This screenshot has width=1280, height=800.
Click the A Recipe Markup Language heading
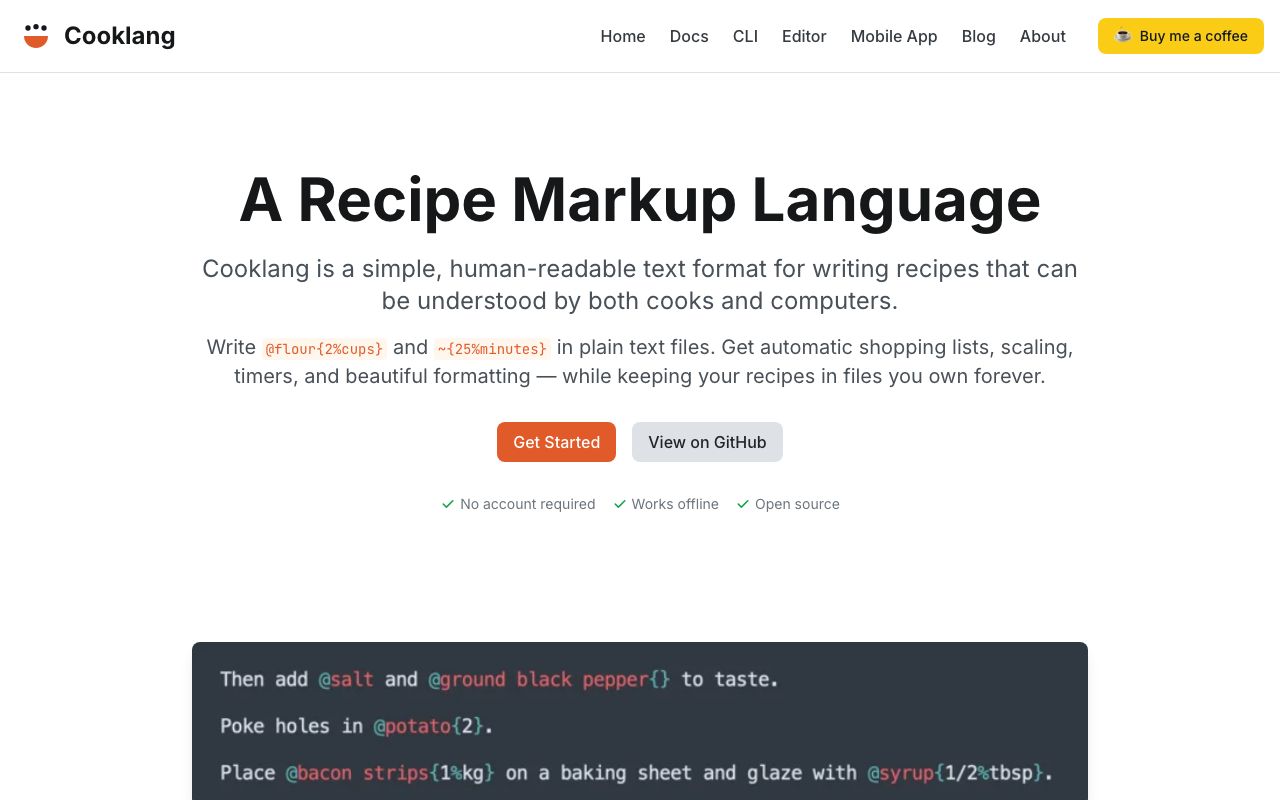(640, 199)
